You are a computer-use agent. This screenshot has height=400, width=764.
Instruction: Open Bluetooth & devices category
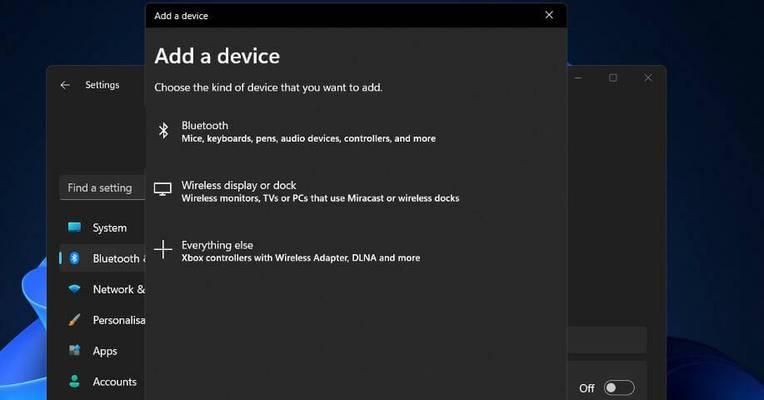[x=102, y=258]
